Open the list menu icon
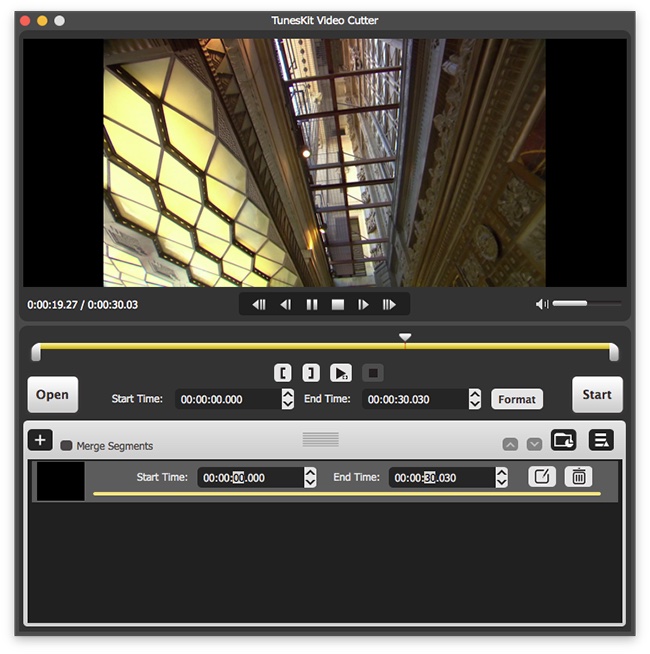650x654 pixels. (x=601, y=440)
